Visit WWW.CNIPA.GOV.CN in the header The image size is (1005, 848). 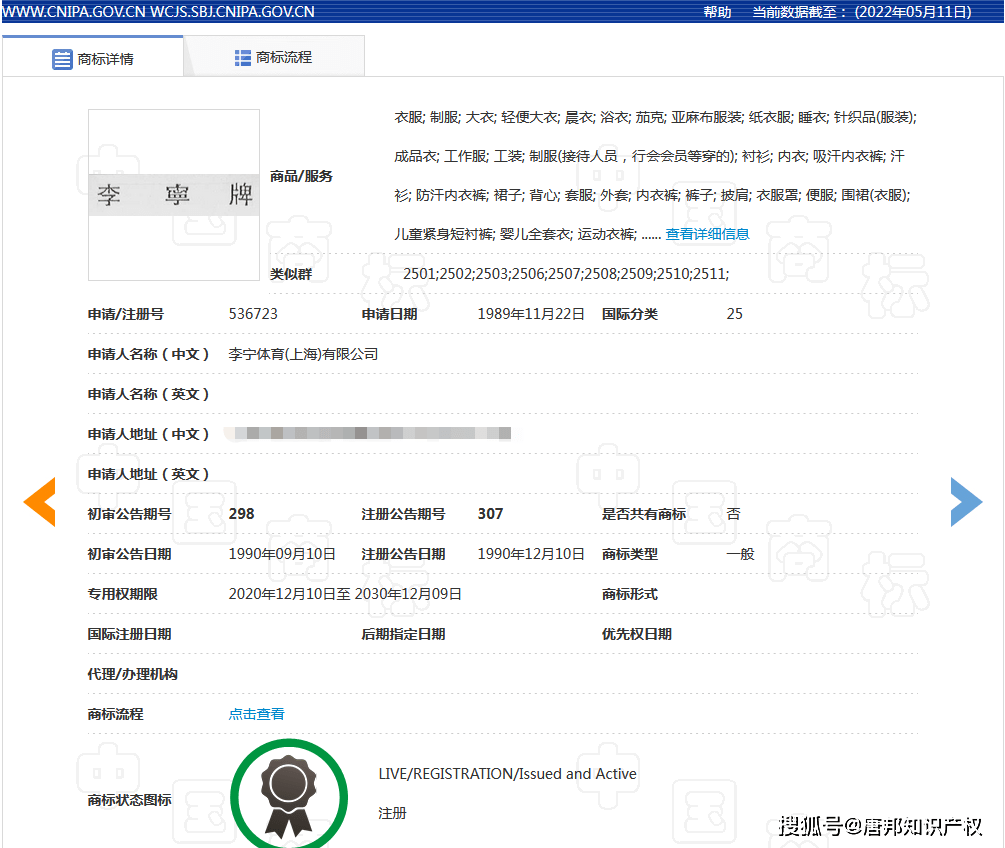click(x=74, y=12)
